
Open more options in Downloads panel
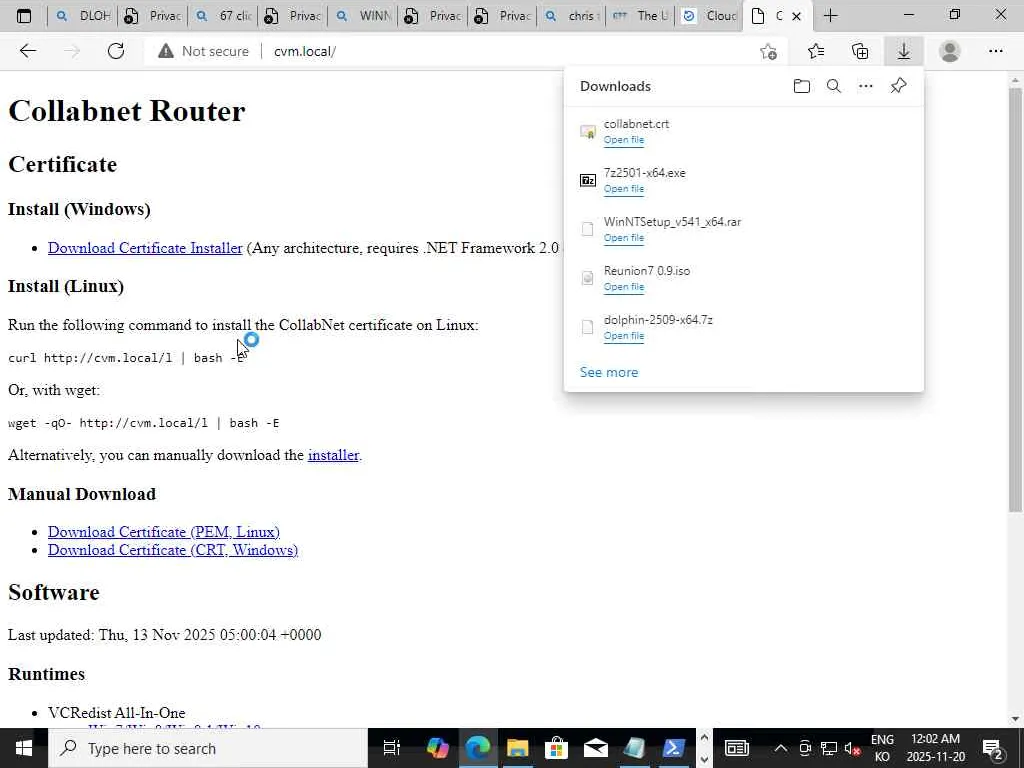pyautogui.click(x=866, y=86)
